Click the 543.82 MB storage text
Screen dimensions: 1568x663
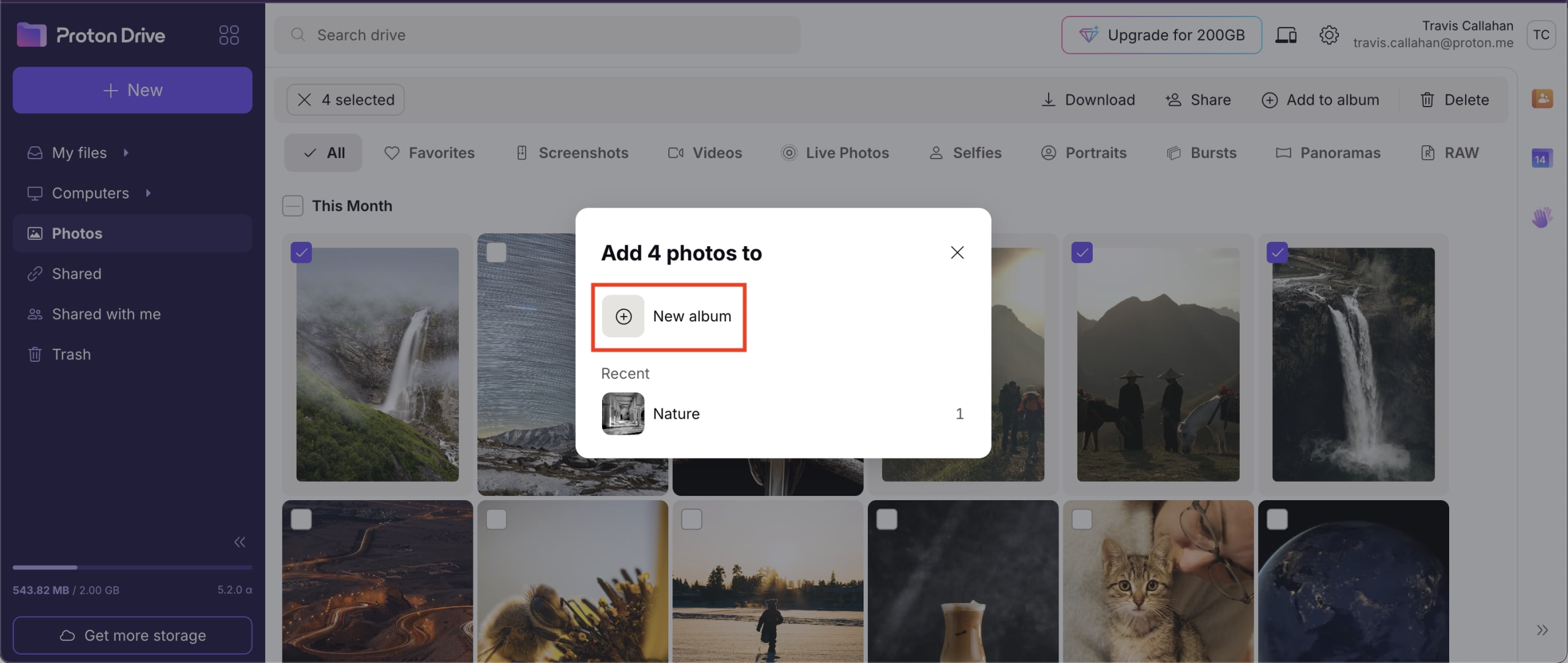[40, 590]
